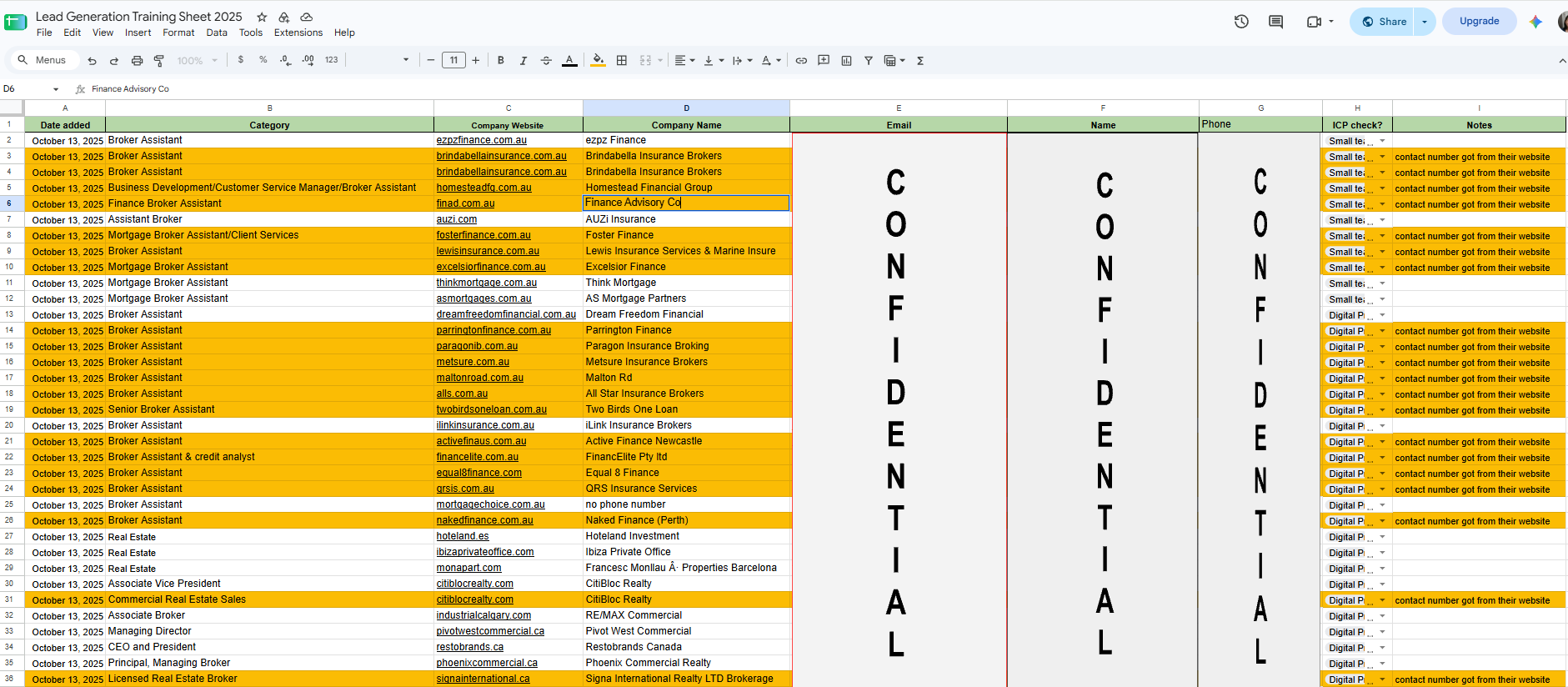Open the auzi.com link
The height and width of the screenshot is (687, 1568).
(x=457, y=219)
